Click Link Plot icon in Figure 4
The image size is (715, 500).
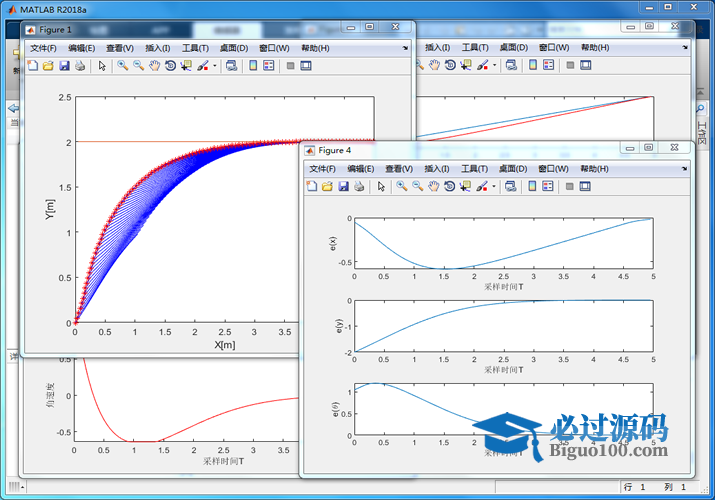(x=511, y=186)
